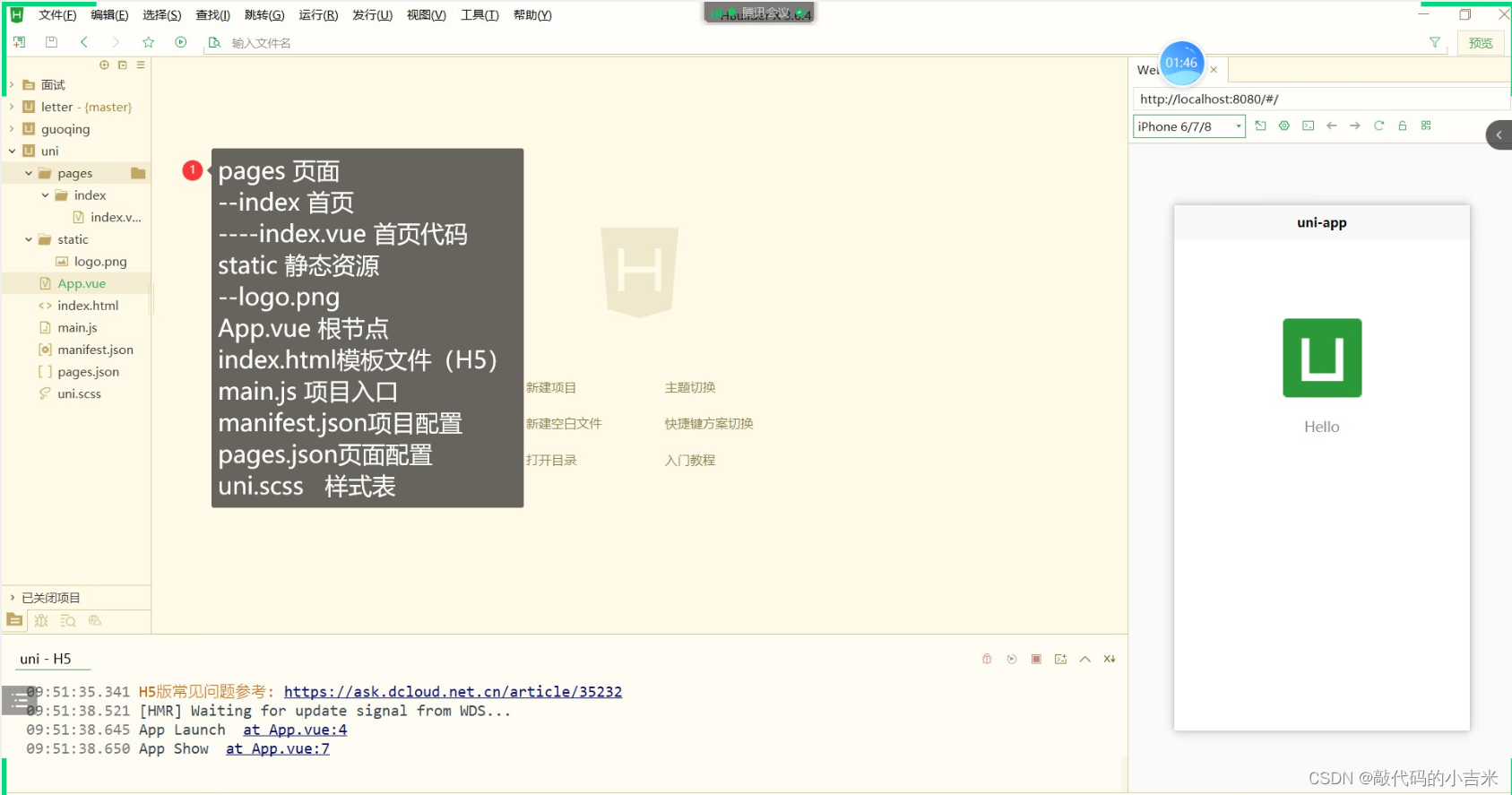This screenshot has height=795, width=1512.
Task: Open the preview console devtools icon
Action: [1308, 125]
